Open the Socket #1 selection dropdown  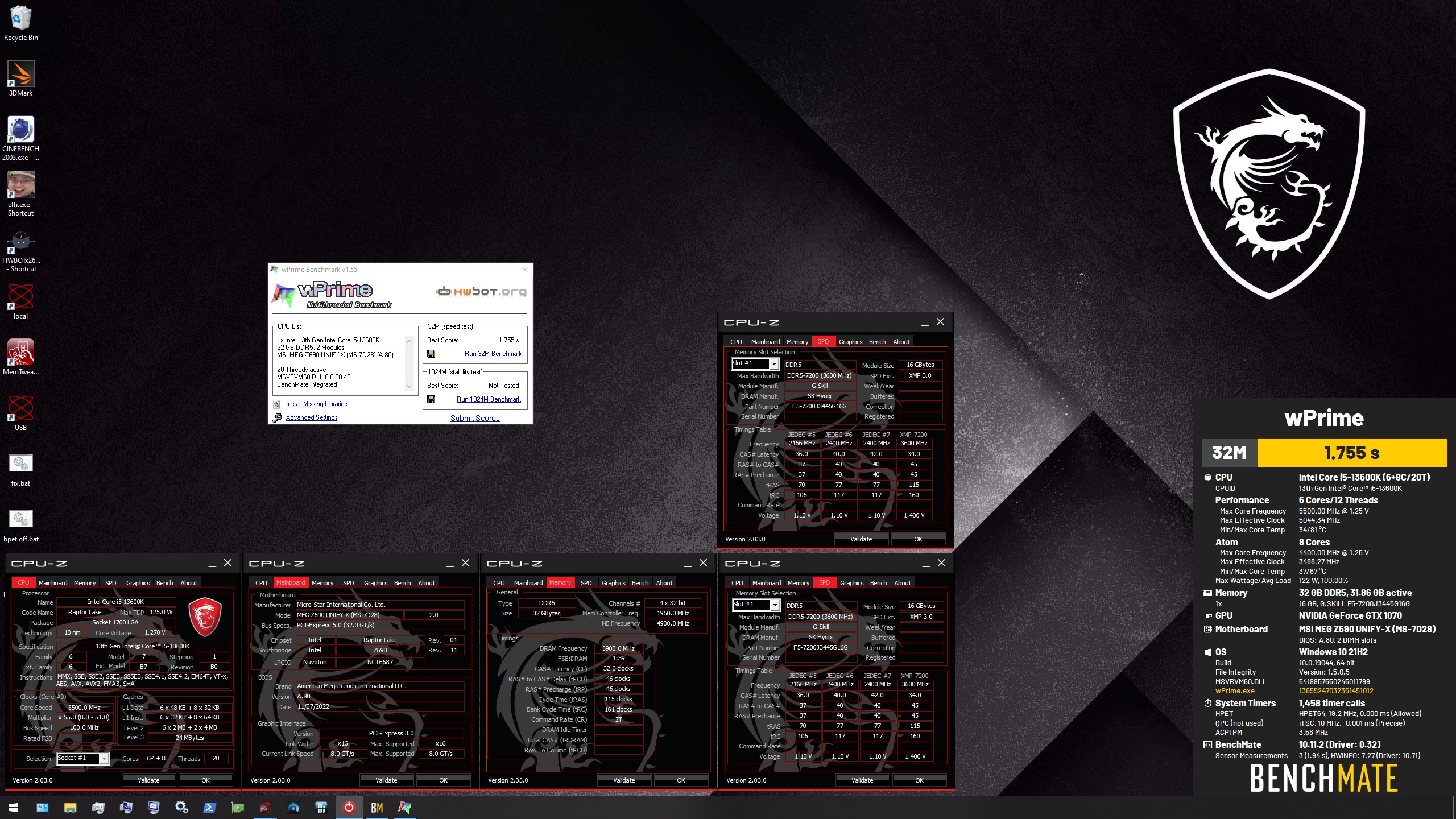104,758
